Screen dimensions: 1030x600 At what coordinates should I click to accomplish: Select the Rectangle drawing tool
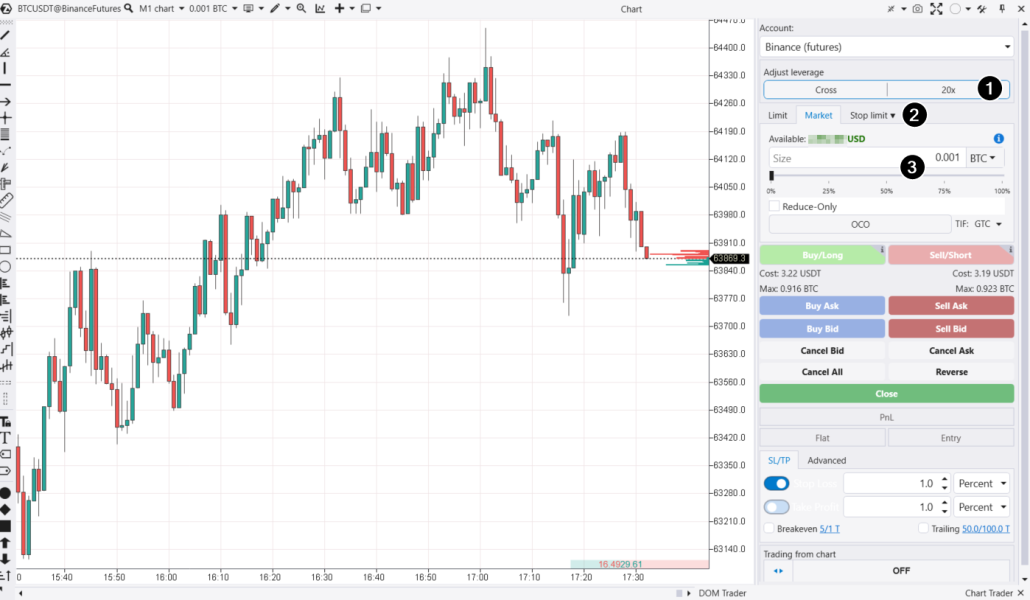coord(8,248)
